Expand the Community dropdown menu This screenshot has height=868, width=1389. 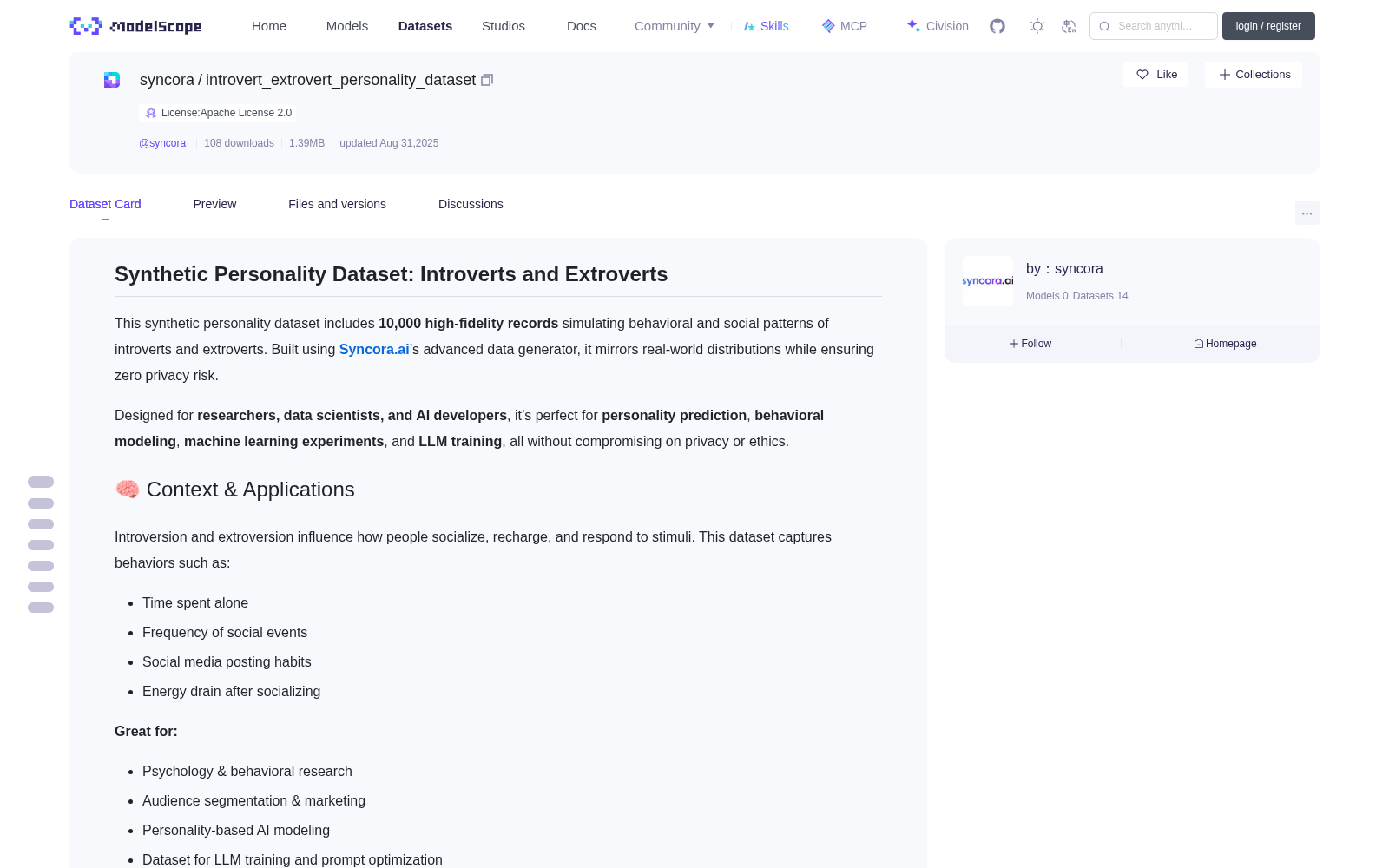pos(675,26)
